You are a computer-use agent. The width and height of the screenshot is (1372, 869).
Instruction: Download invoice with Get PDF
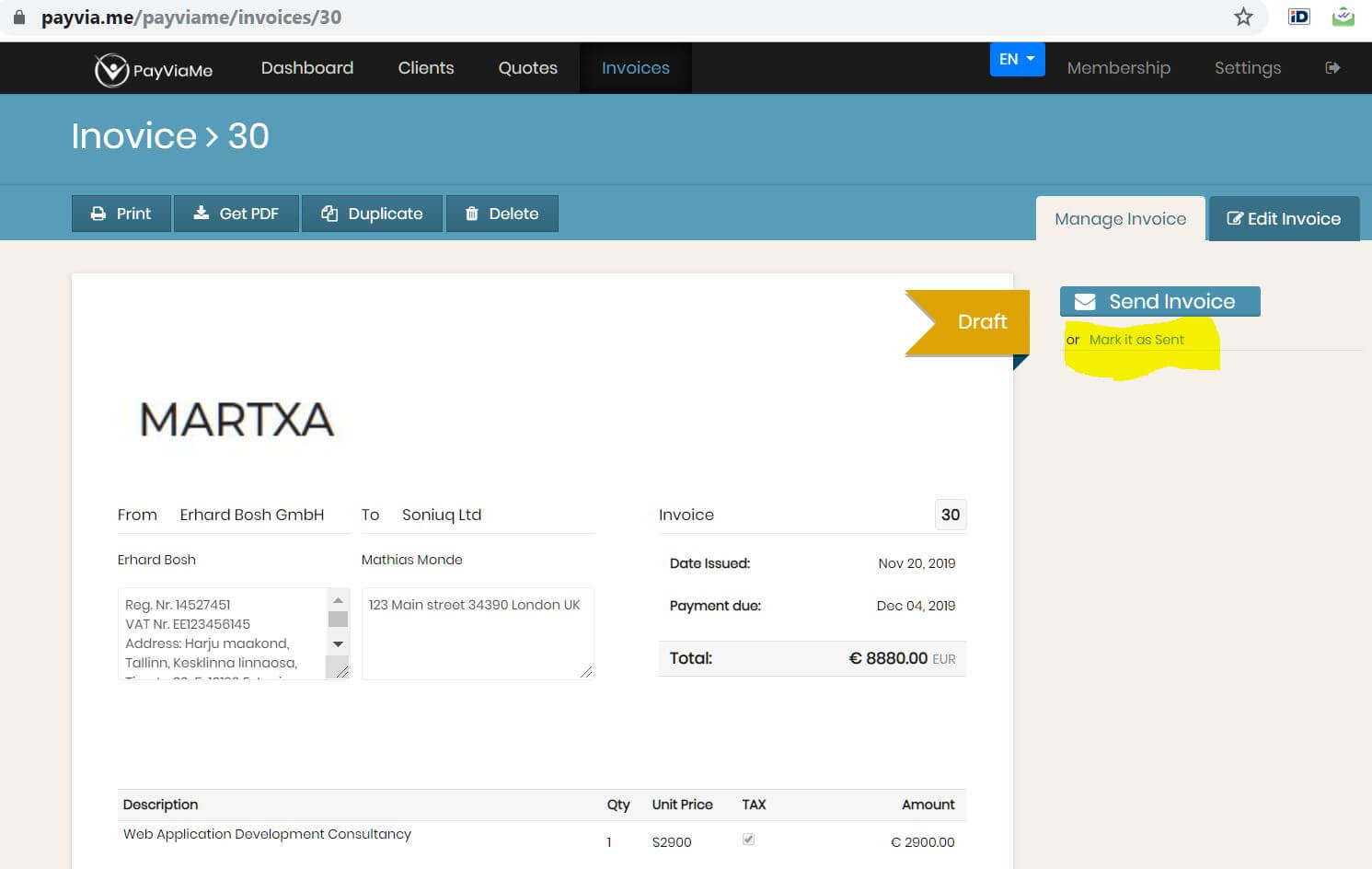tap(236, 214)
